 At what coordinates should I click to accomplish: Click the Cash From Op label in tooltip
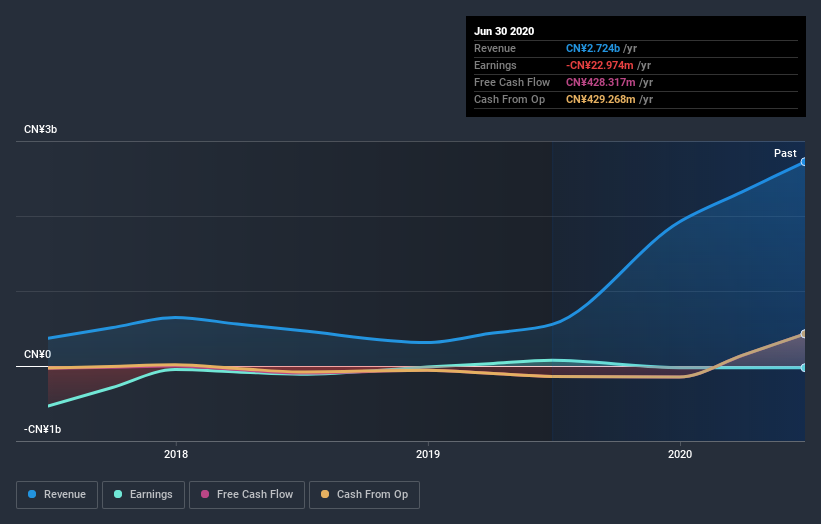[x=509, y=99]
